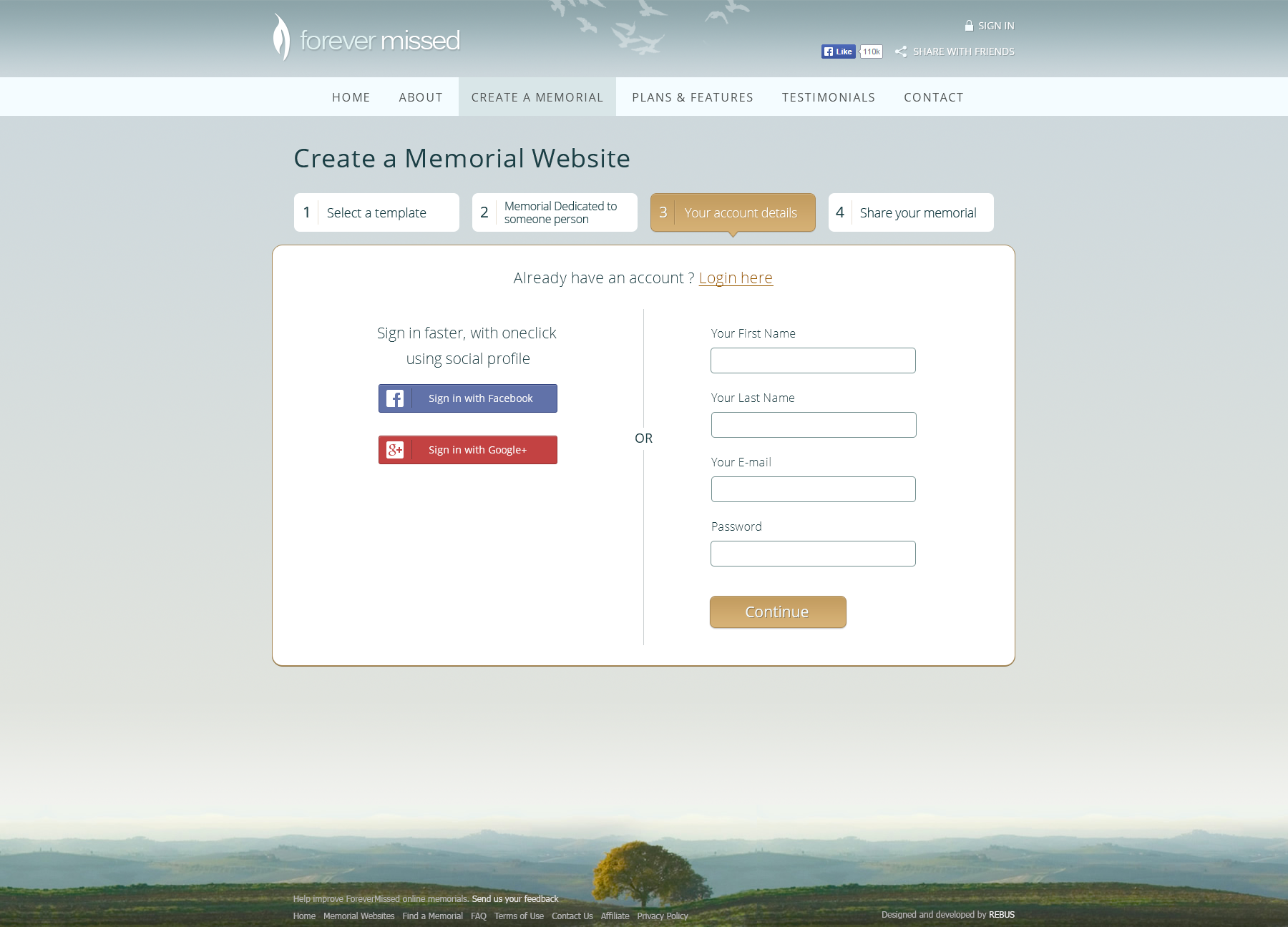Image resolution: width=1288 pixels, height=927 pixels.
Task: Open Plans & Features
Action: (693, 97)
